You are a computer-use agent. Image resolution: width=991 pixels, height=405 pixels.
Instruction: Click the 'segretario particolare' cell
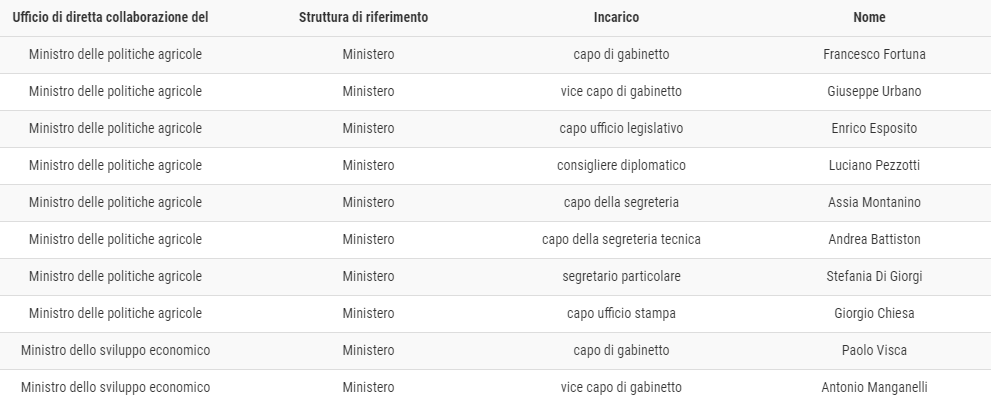[x=621, y=276]
